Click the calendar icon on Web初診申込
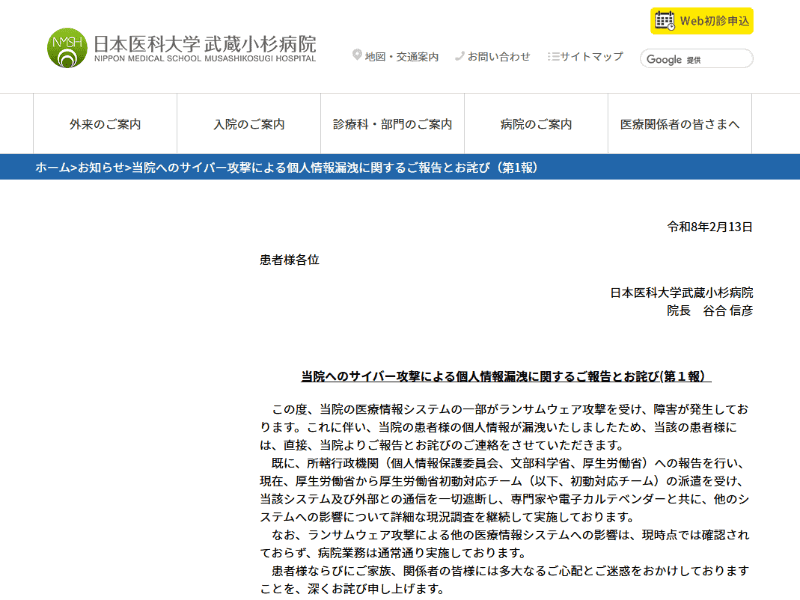800x600 pixels. pyautogui.click(x=664, y=20)
